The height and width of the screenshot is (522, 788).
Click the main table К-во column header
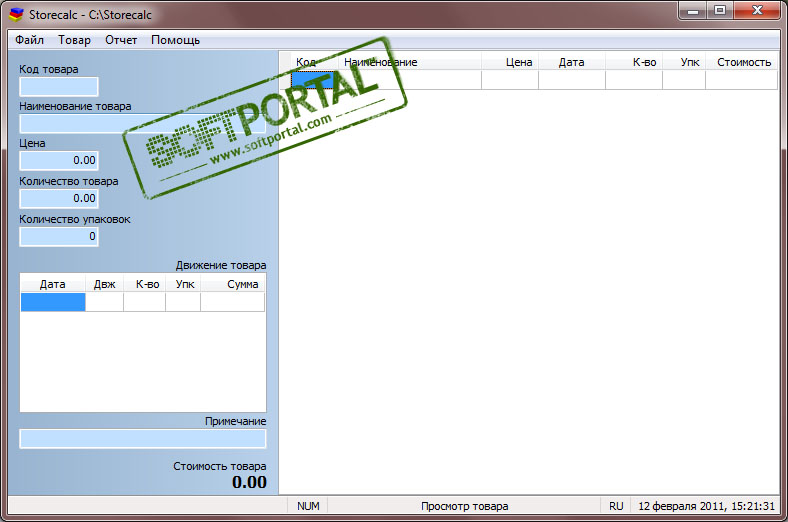[x=634, y=62]
